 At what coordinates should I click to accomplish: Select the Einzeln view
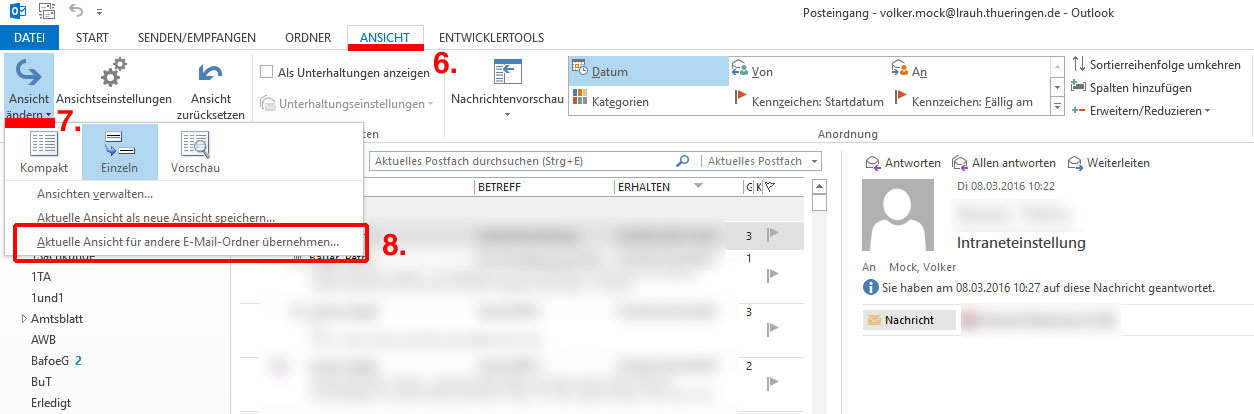pos(119,151)
